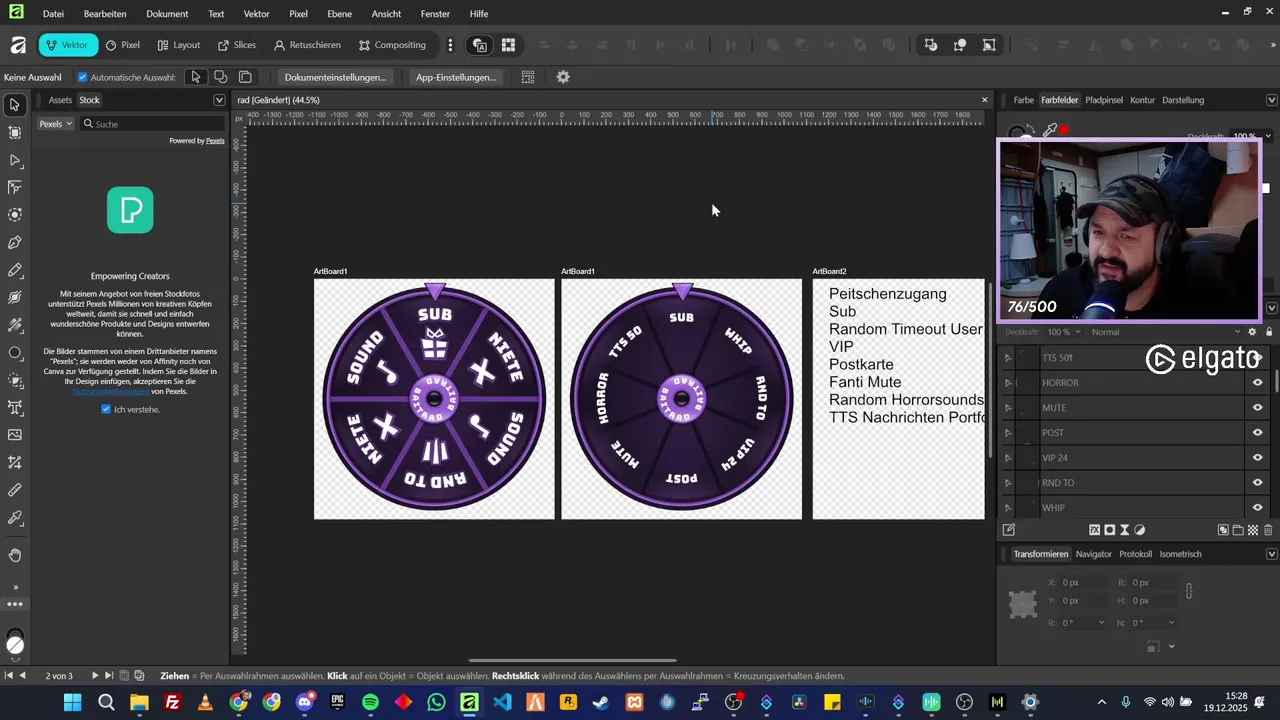Select the Move tool in the left toolbar
The image size is (1280, 720).
(x=15, y=105)
